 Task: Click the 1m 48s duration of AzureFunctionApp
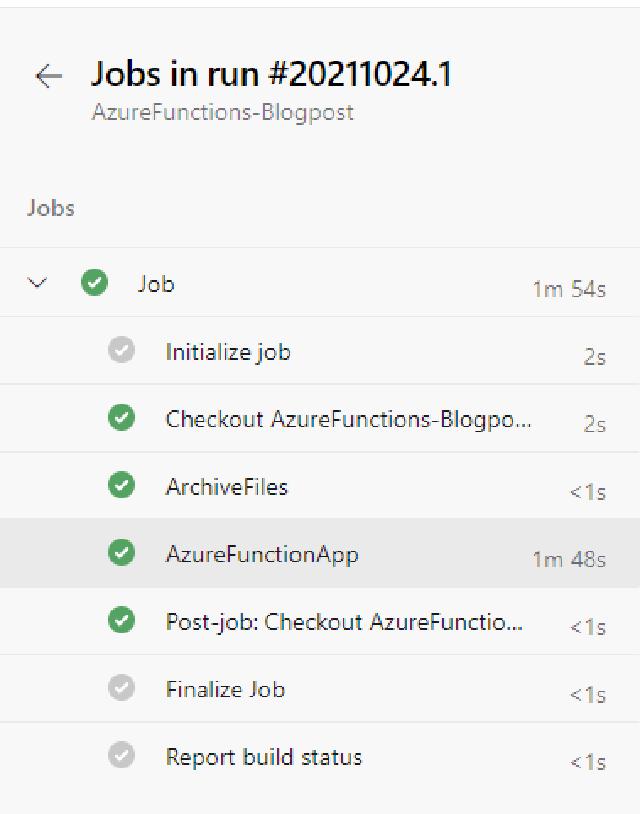pyautogui.click(x=568, y=559)
